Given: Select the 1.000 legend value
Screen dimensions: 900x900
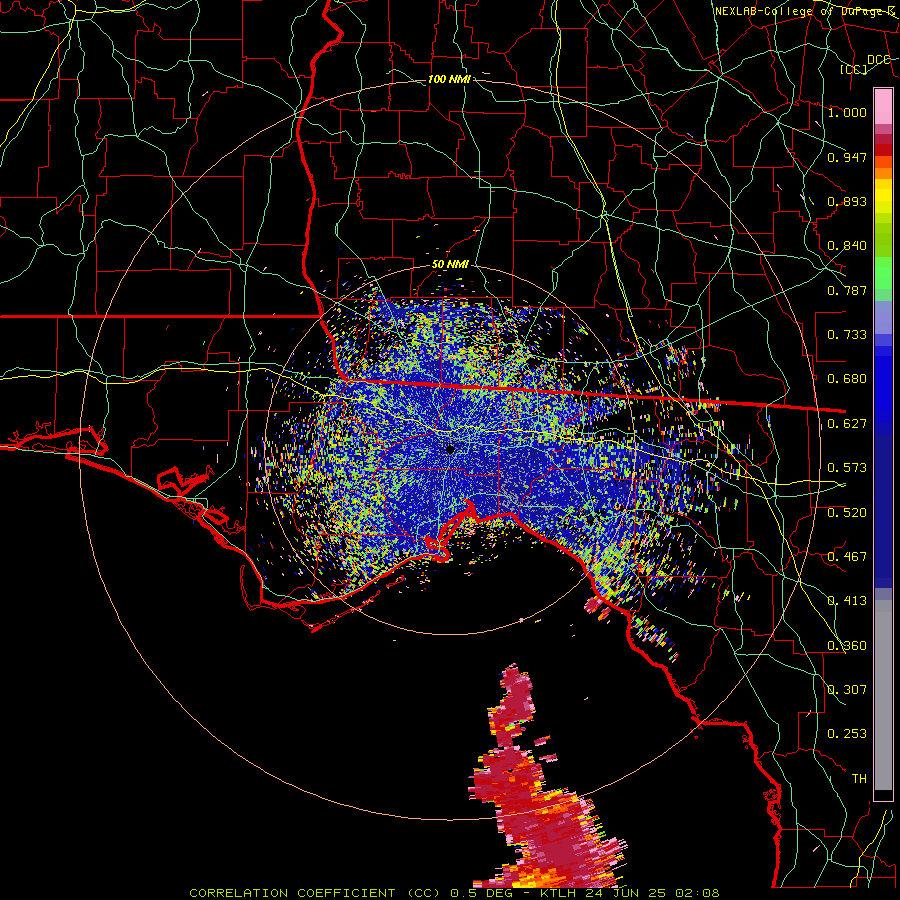Looking at the screenshot, I should [x=847, y=112].
